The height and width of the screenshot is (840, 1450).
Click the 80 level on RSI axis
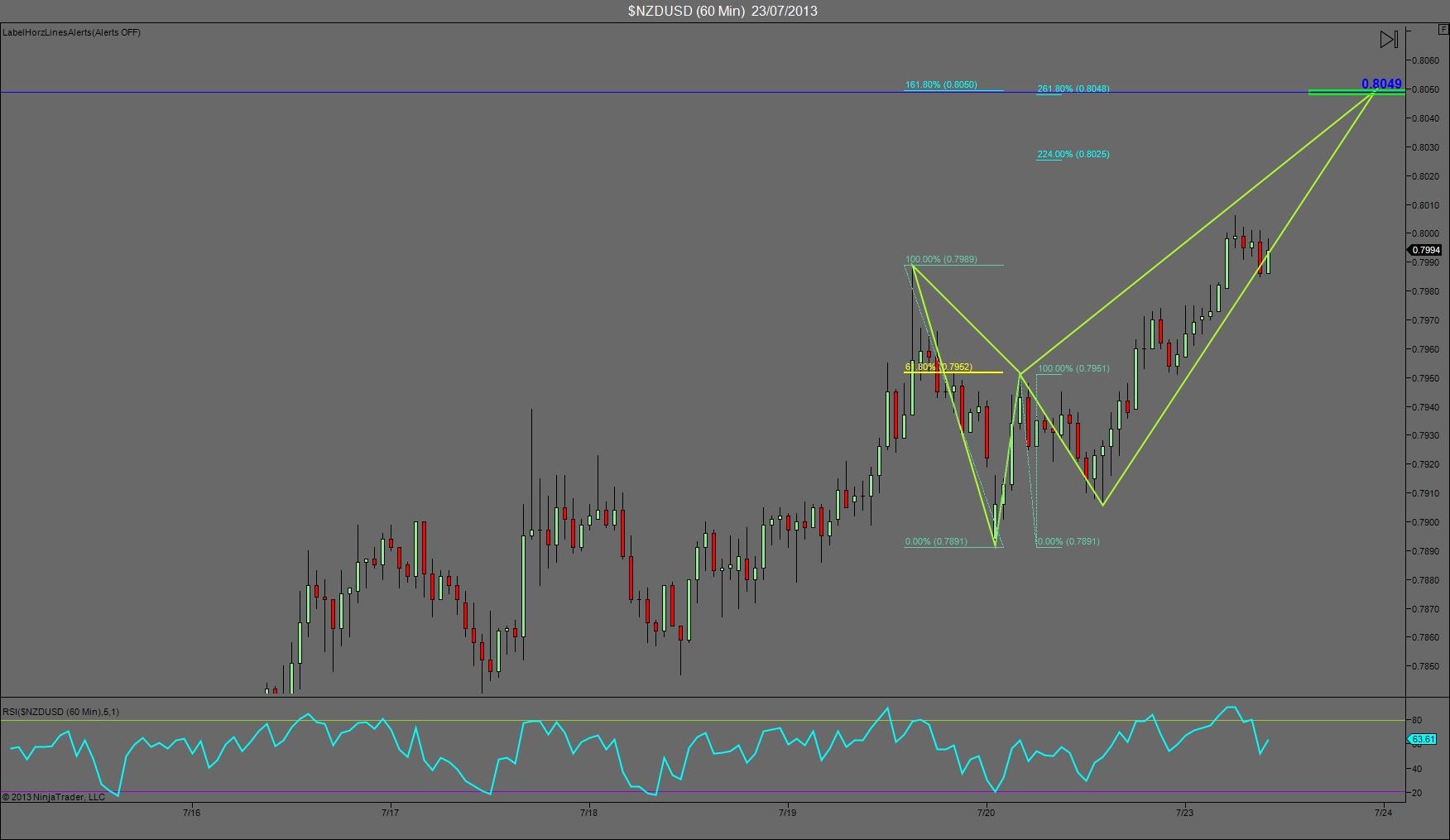[x=1417, y=721]
